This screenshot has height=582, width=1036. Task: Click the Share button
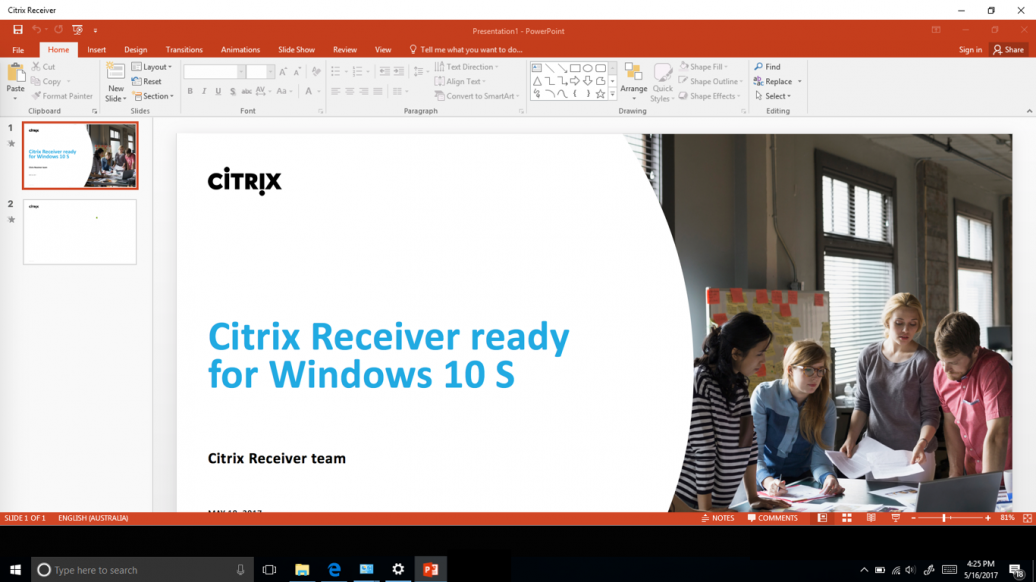coord(1008,49)
